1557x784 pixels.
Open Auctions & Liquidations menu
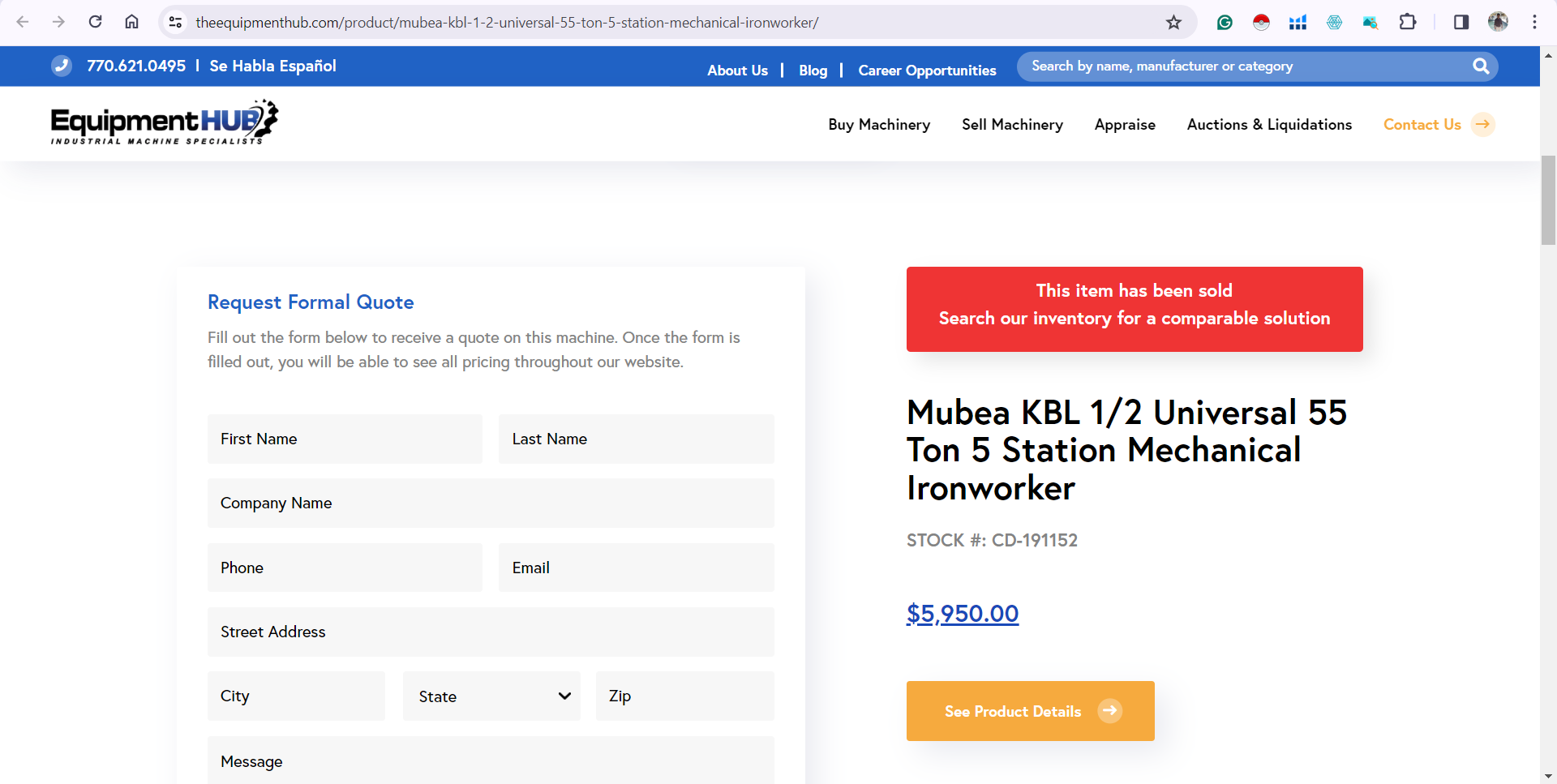pyautogui.click(x=1269, y=124)
